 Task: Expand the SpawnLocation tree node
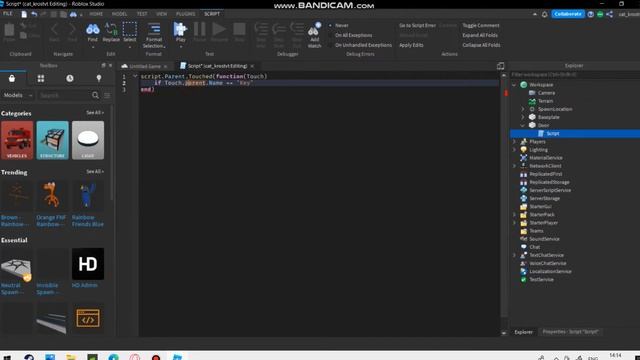523,109
